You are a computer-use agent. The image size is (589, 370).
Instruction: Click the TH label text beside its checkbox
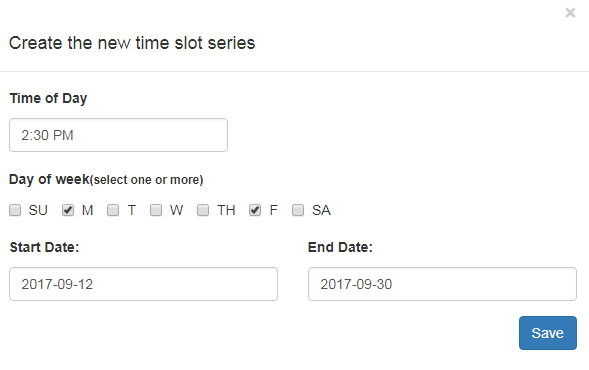(226, 210)
